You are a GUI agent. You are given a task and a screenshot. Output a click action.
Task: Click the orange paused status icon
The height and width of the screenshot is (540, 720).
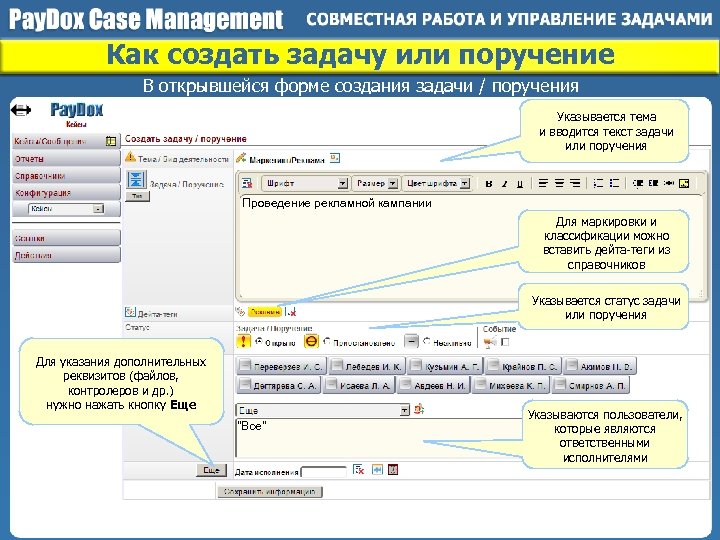click(311, 342)
